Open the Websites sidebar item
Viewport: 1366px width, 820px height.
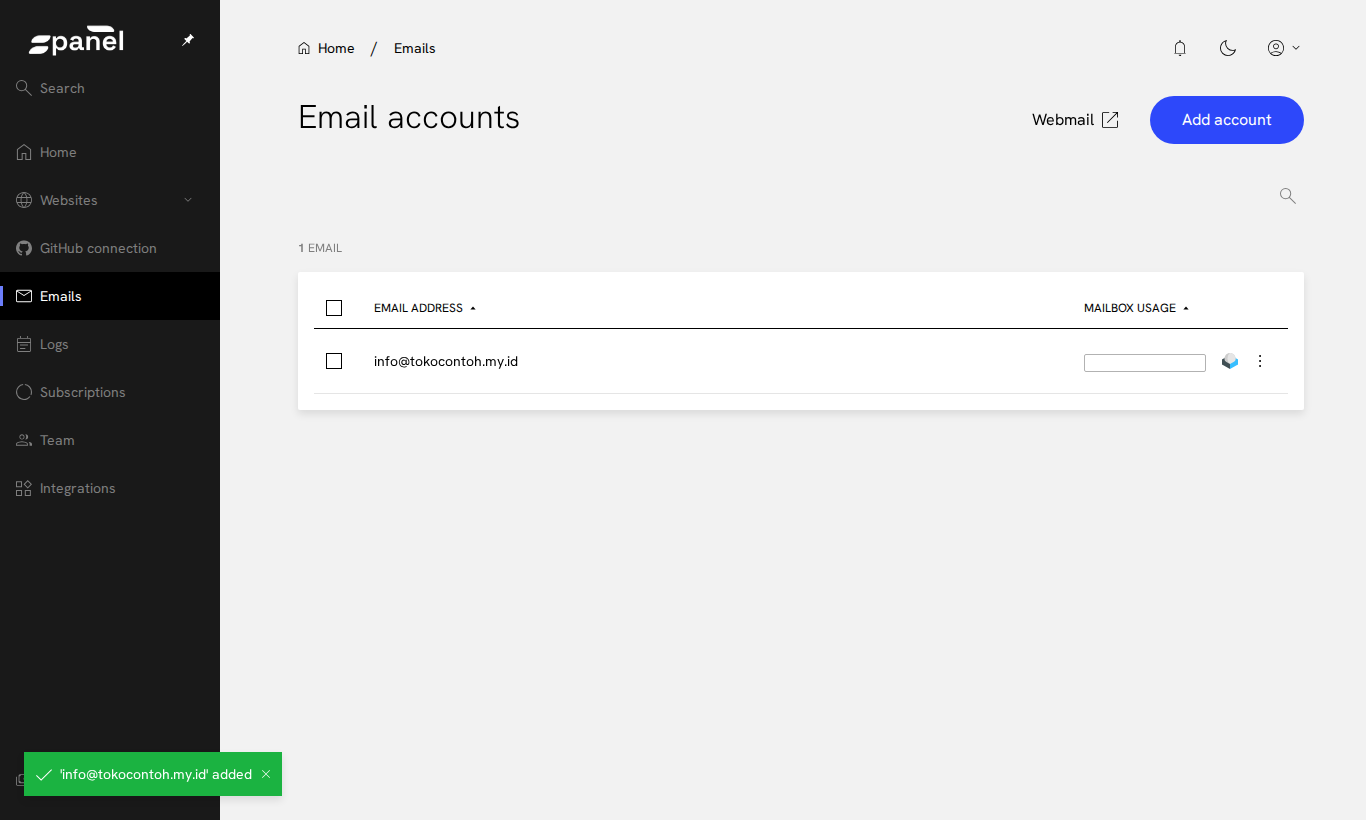[110, 200]
